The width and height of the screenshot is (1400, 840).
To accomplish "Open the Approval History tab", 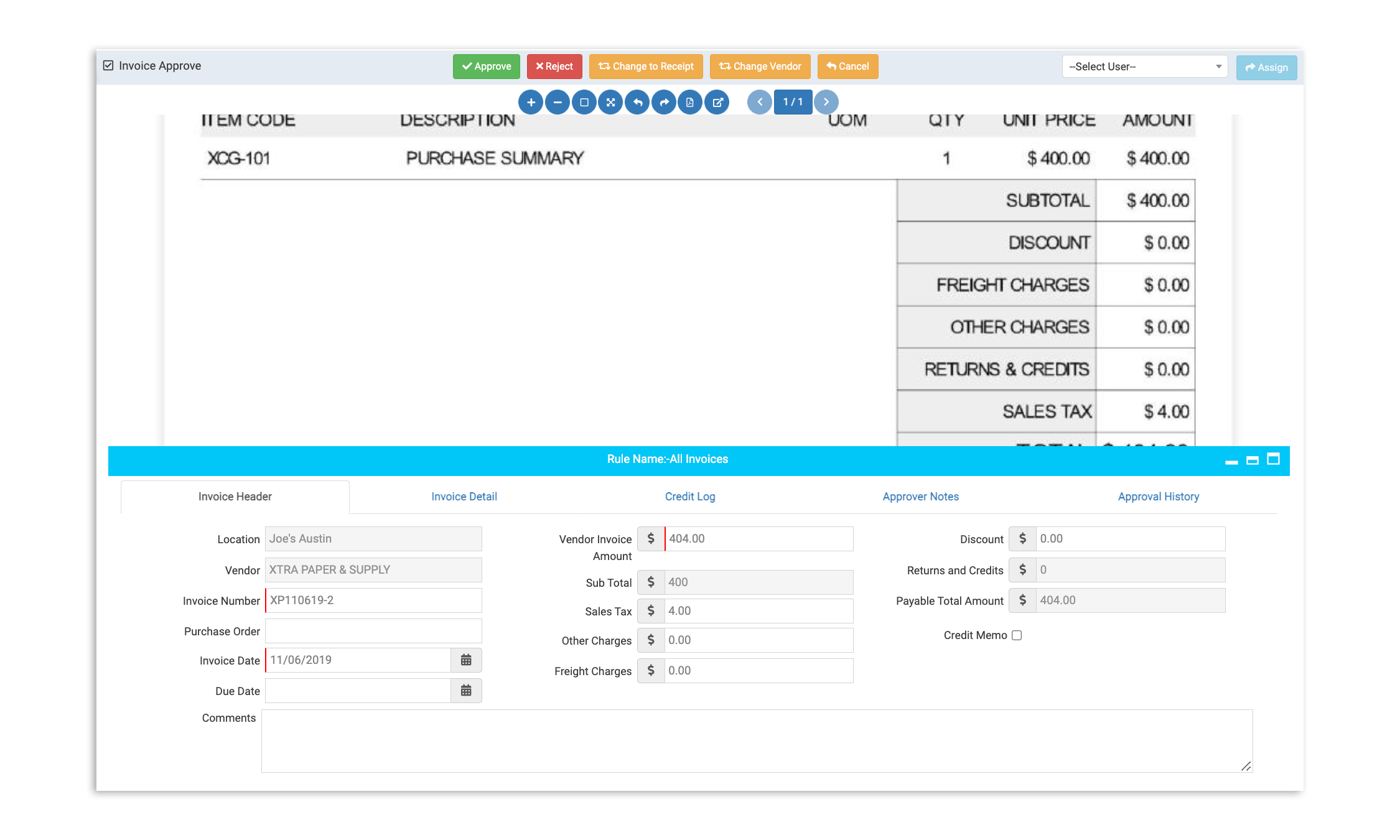I will pyautogui.click(x=1158, y=497).
